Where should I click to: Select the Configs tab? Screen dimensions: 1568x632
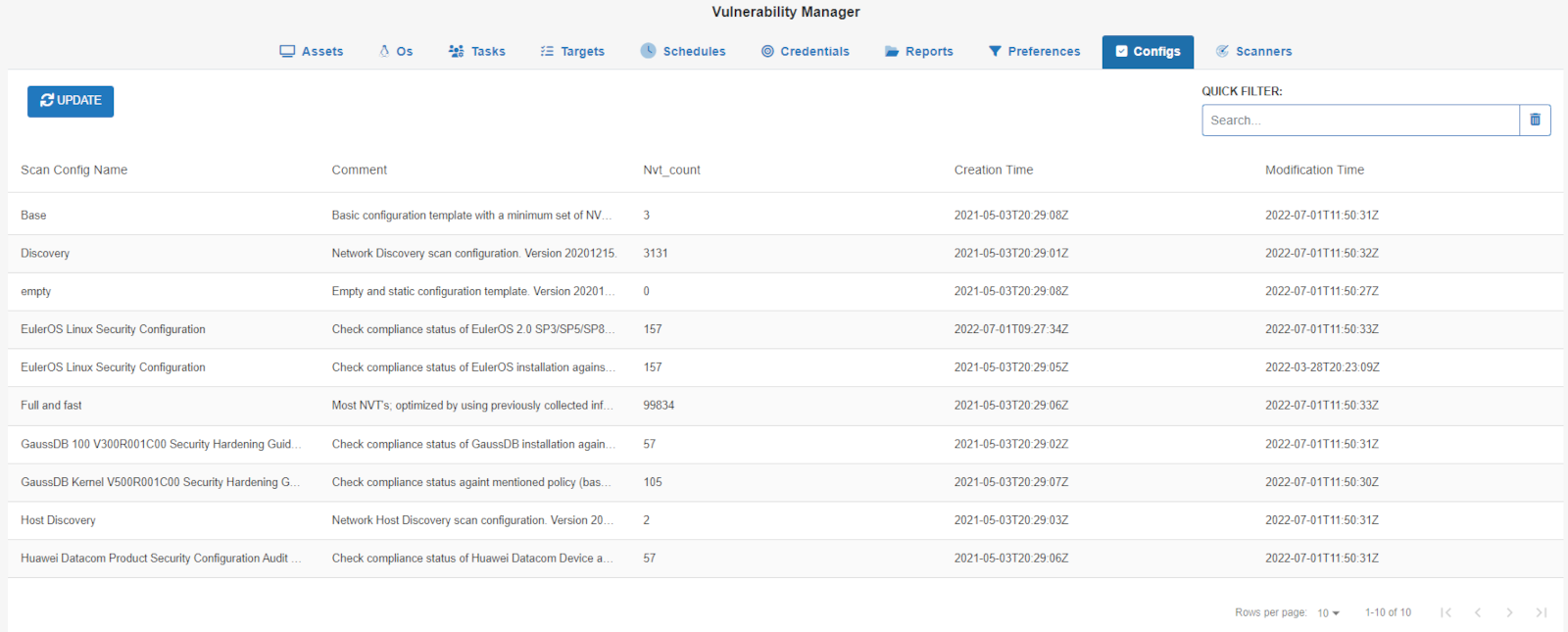[1148, 52]
